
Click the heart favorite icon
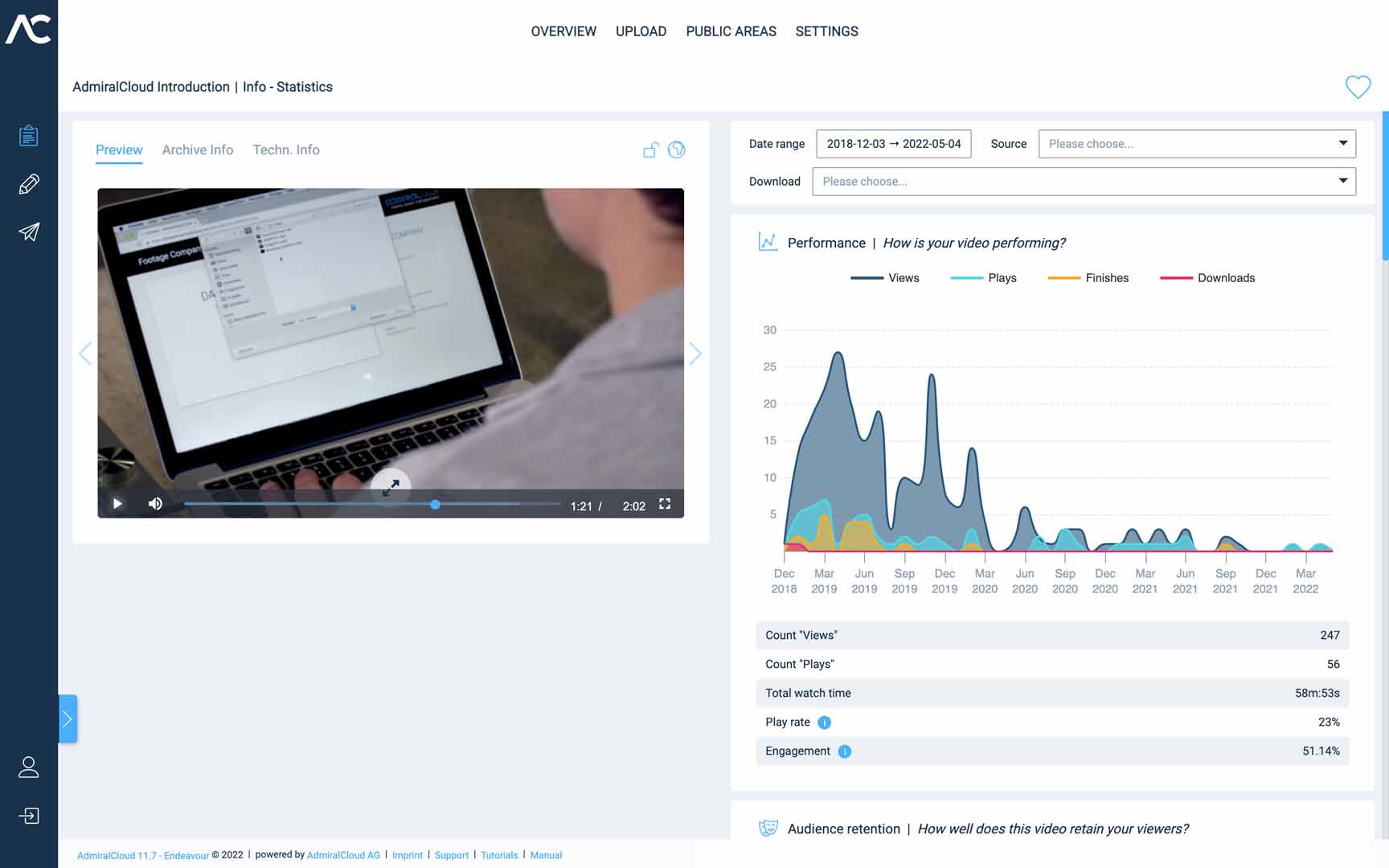(x=1358, y=87)
